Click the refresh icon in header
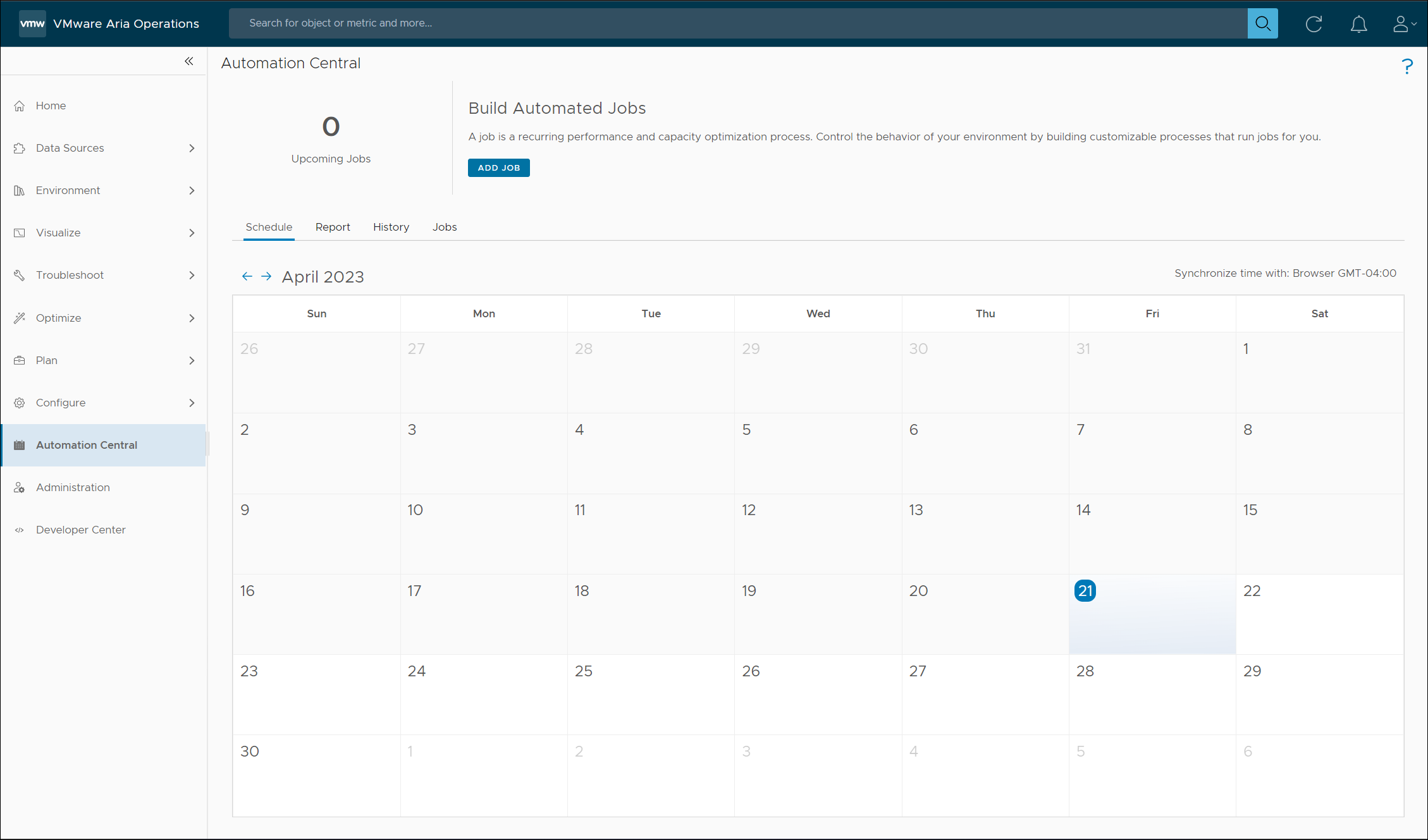1428x840 pixels. pos(1314,24)
